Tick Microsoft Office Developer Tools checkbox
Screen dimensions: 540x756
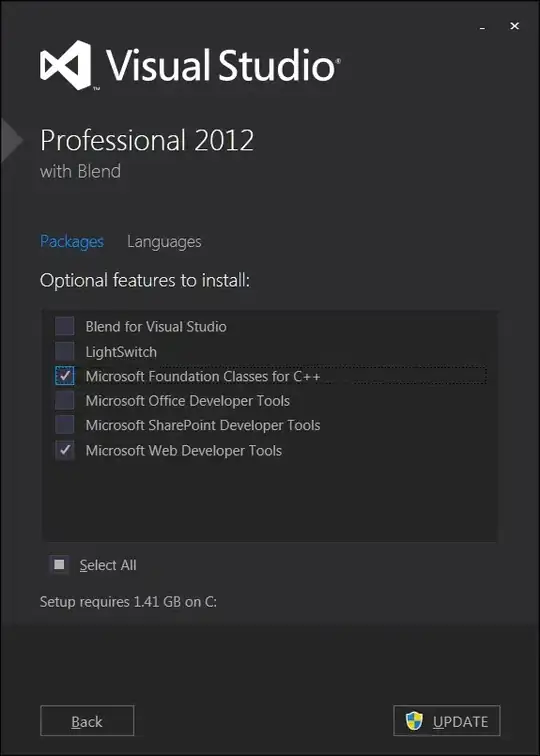click(64, 401)
